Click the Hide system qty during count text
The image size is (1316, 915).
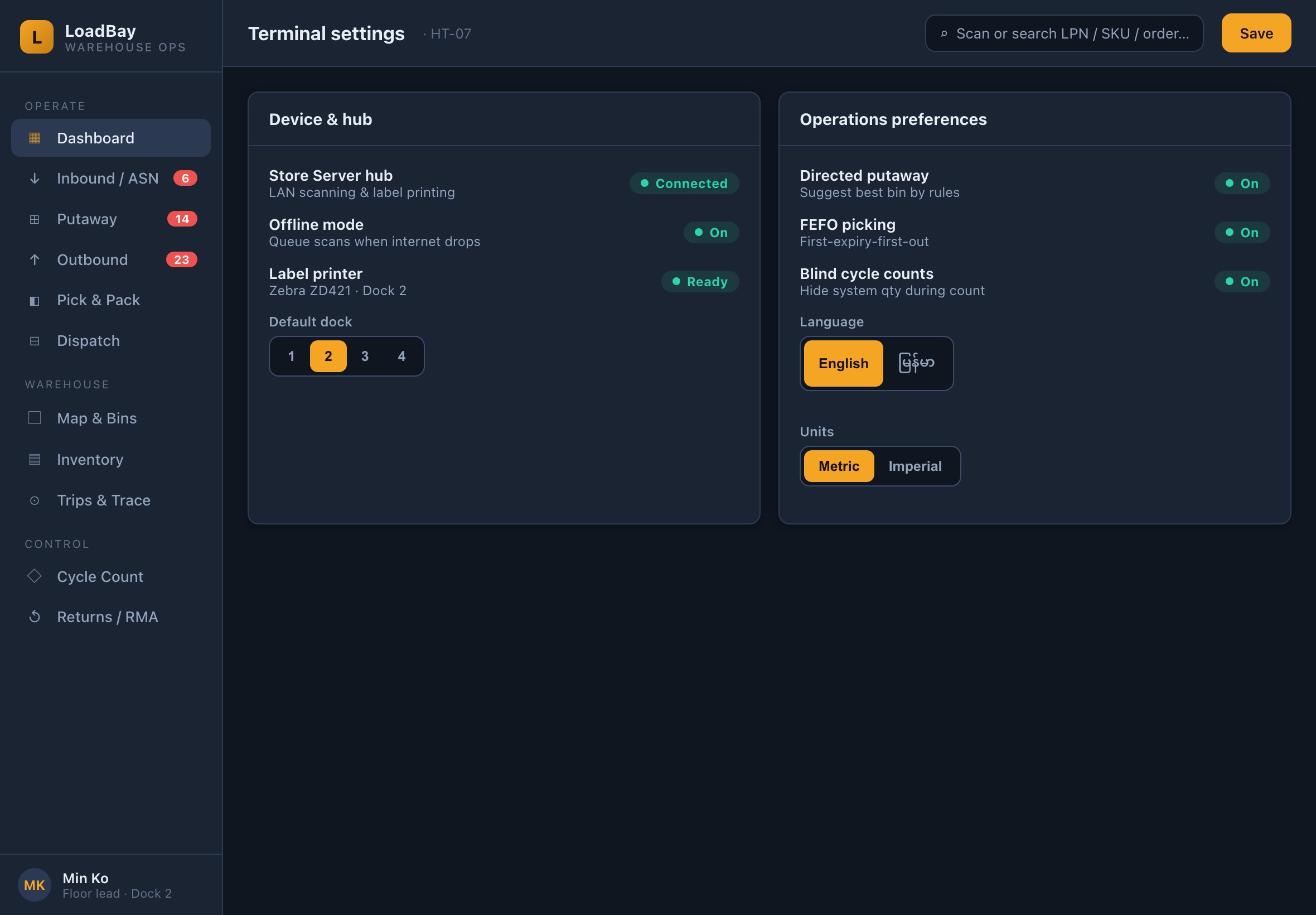point(892,291)
